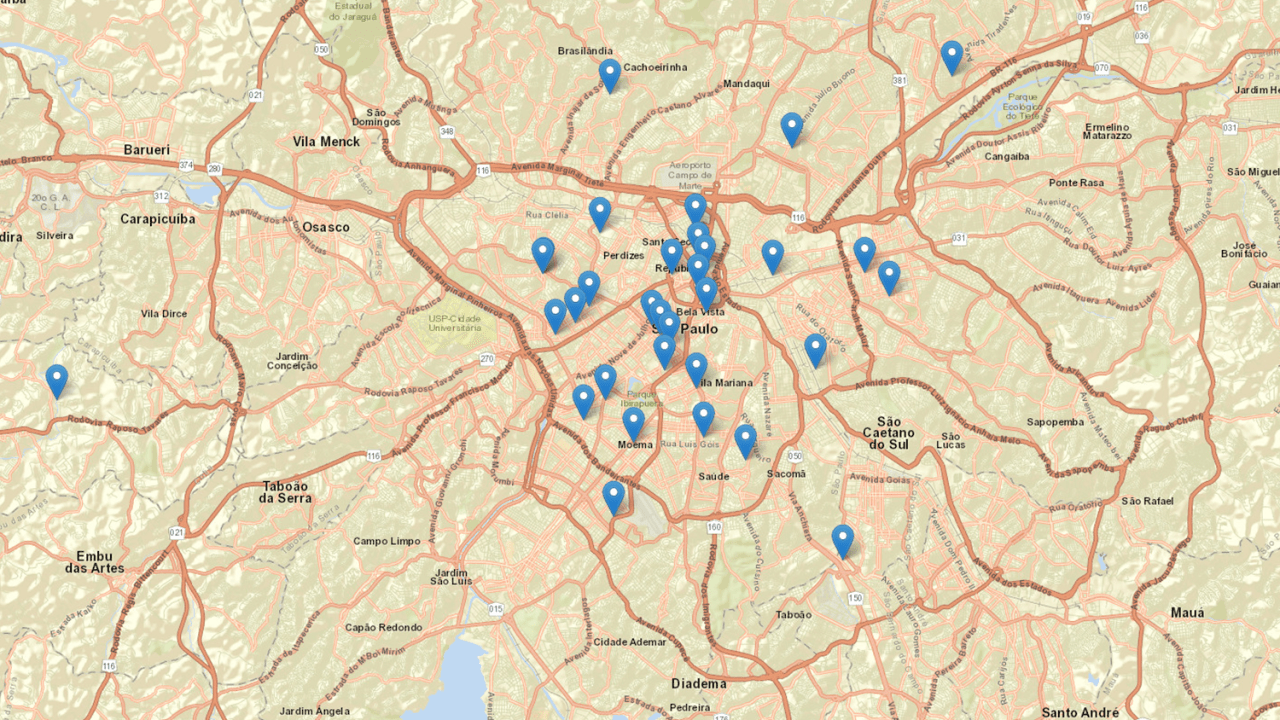Image resolution: width=1280 pixels, height=720 pixels.
Task: Click the pin just below Campo de Marte
Action: click(695, 210)
